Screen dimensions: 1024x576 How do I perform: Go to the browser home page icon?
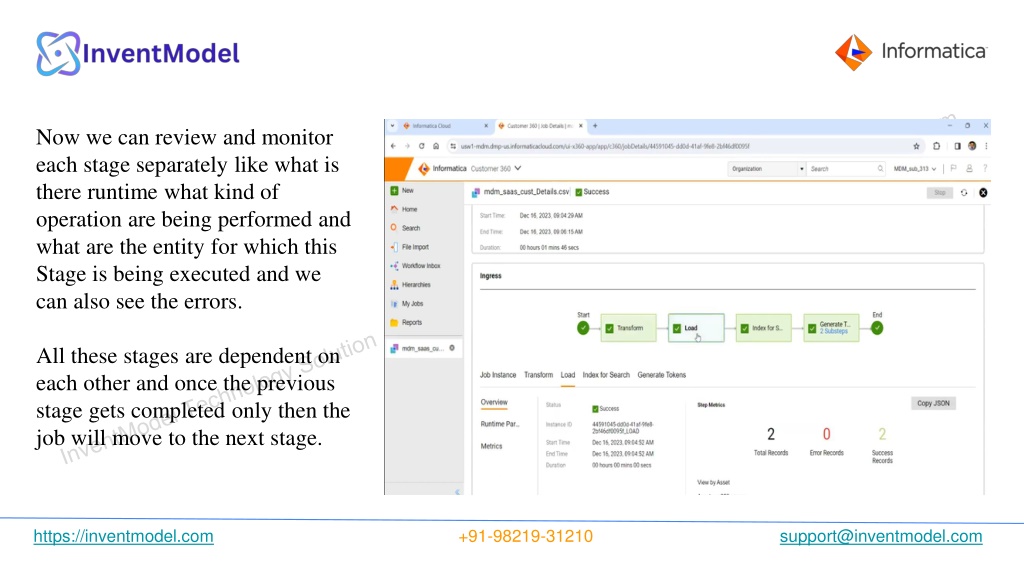436,146
